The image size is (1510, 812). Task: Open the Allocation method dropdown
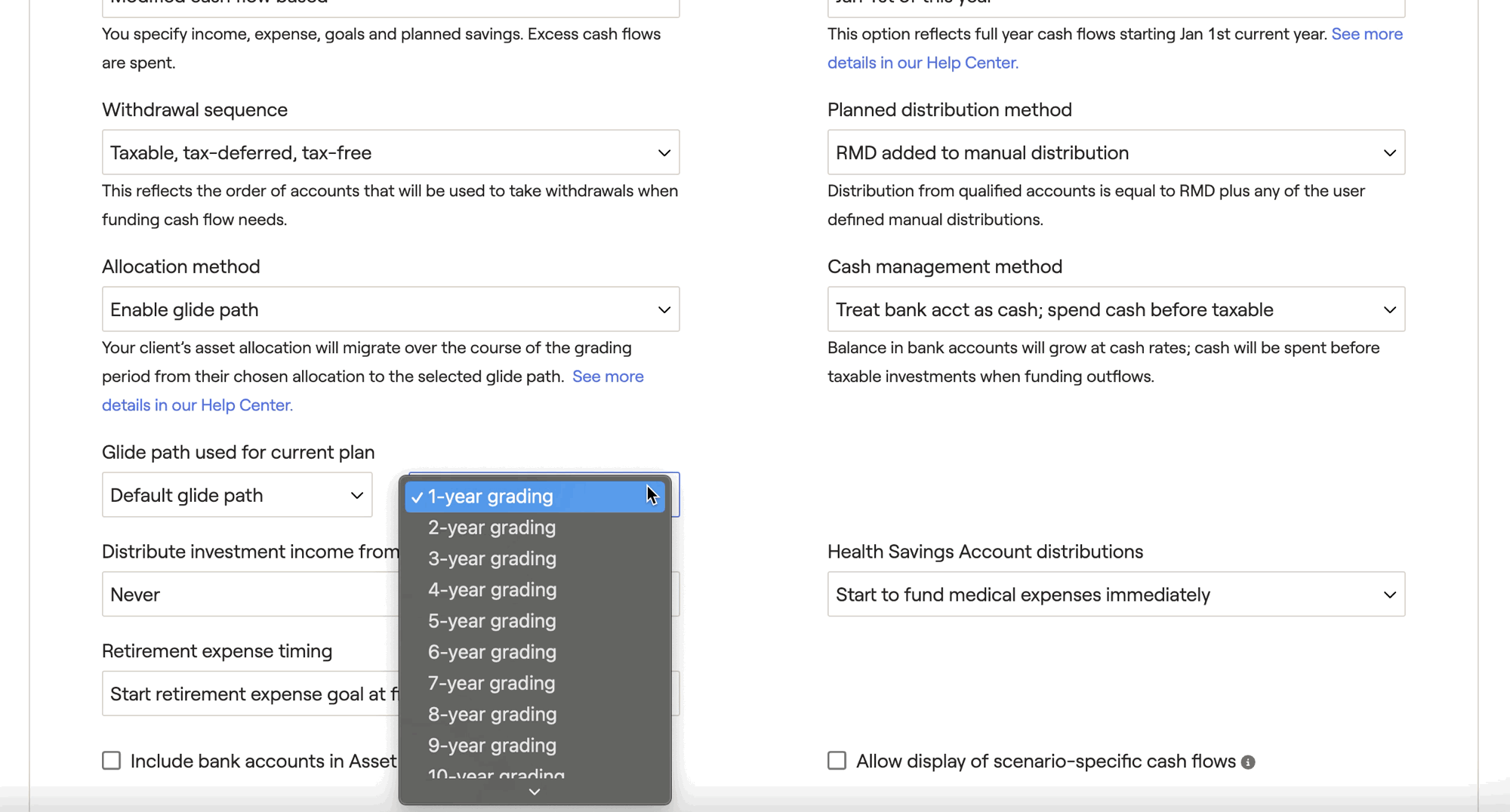[x=390, y=309]
